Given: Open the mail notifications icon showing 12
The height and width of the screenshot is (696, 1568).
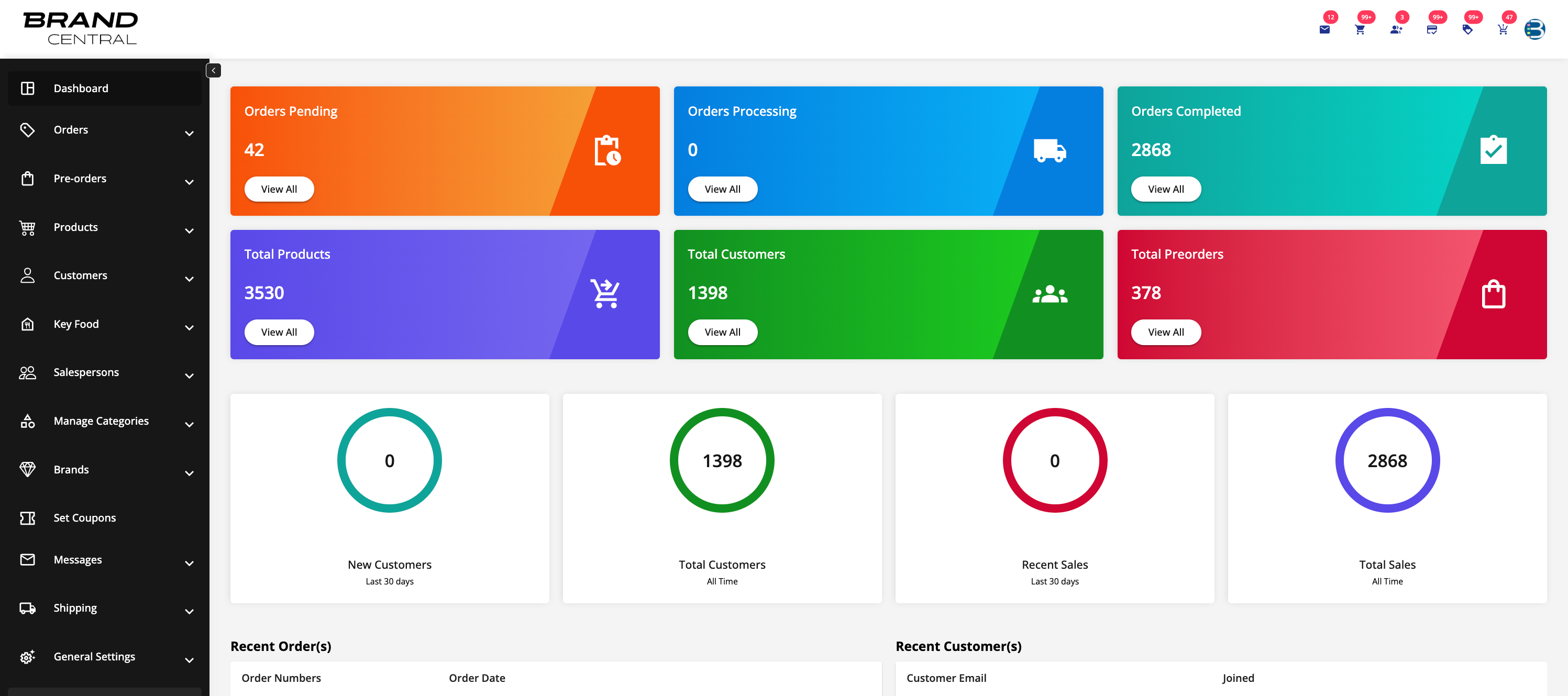Looking at the screenshot, I should tap(1324, 29).
